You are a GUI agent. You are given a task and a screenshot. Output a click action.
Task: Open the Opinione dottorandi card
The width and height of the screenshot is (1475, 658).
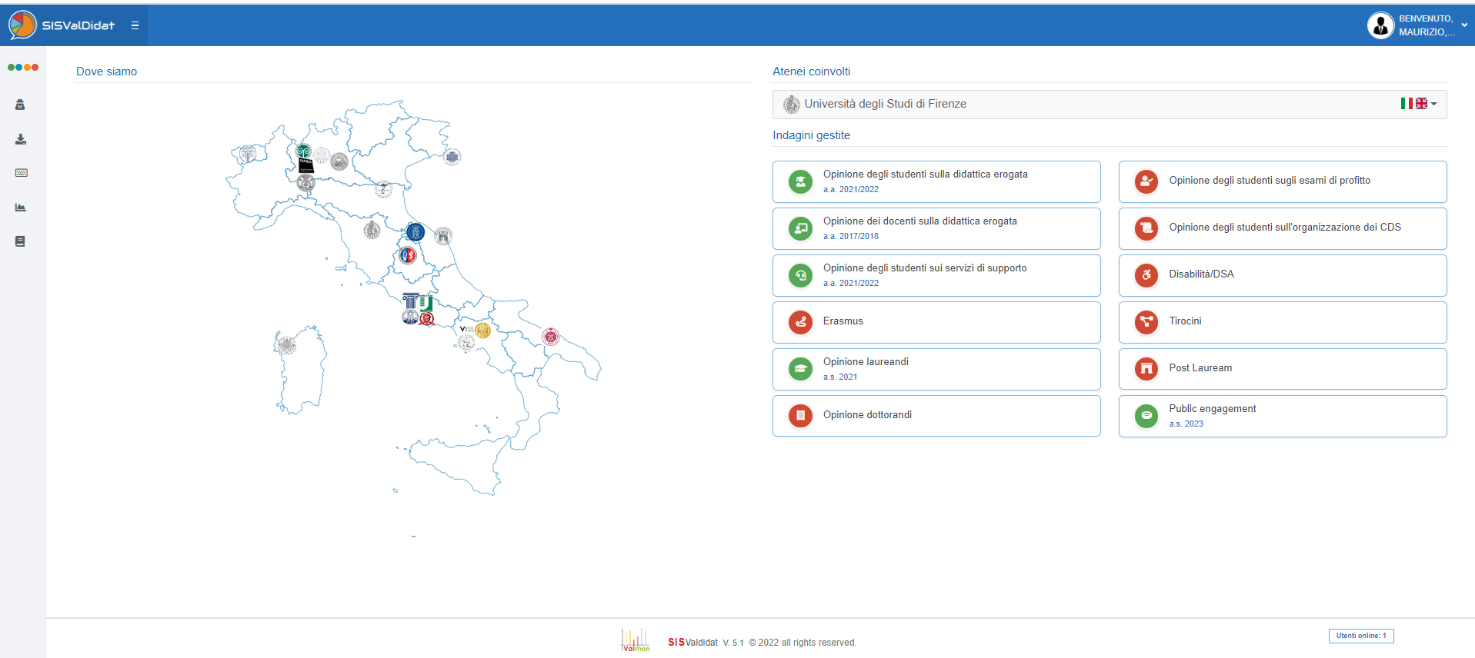tap(936, 416)
